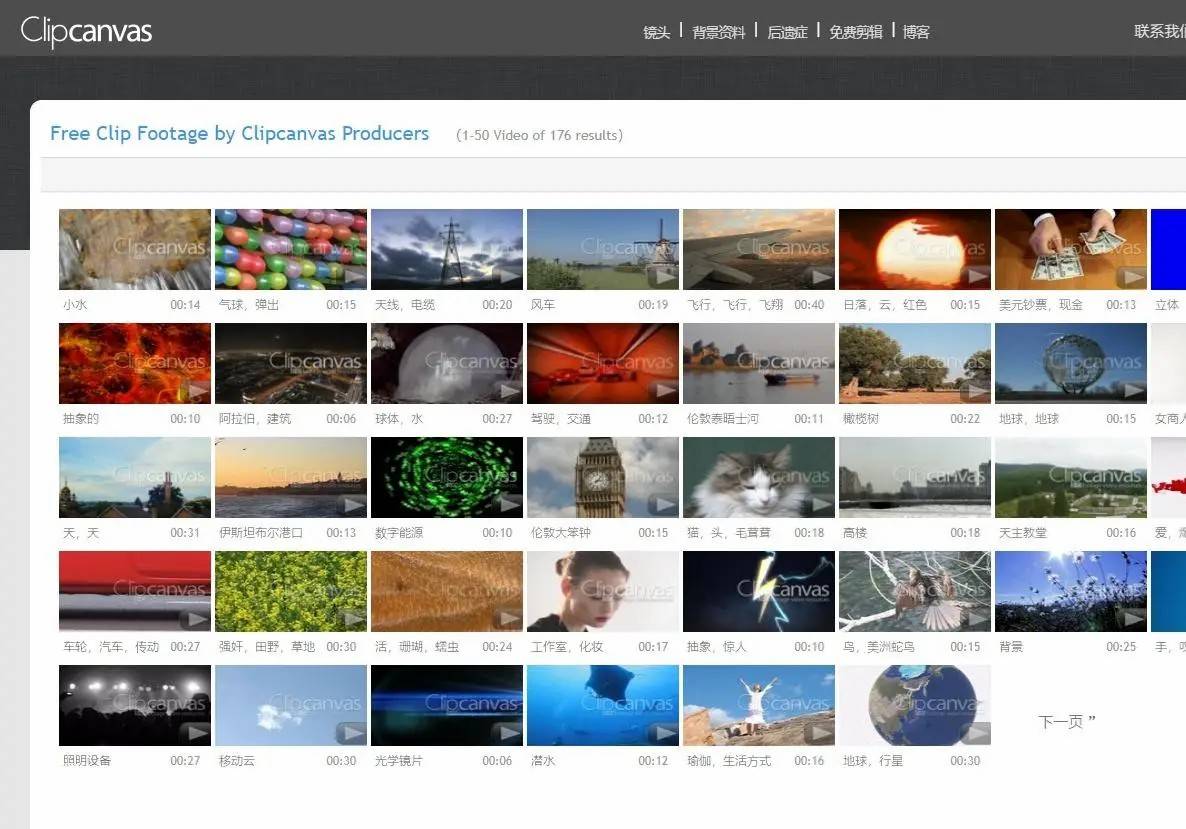The image size is (1186, 829).
Task: Click play icon on sunset red sun clip
Action: pos(977,277)
